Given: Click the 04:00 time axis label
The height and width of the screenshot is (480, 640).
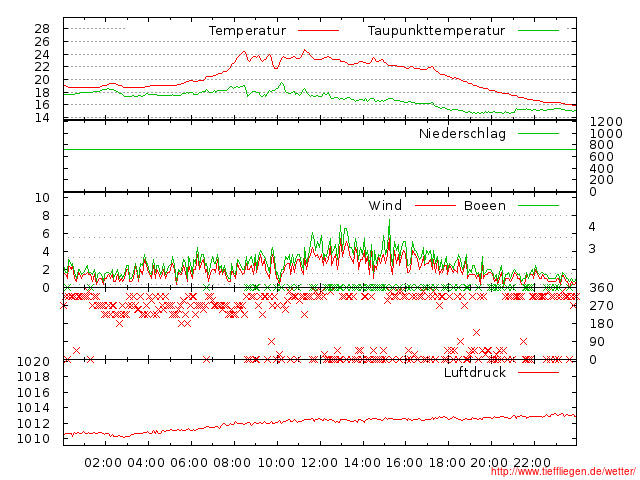Looking at the screenshot, I should pos(146,463).
